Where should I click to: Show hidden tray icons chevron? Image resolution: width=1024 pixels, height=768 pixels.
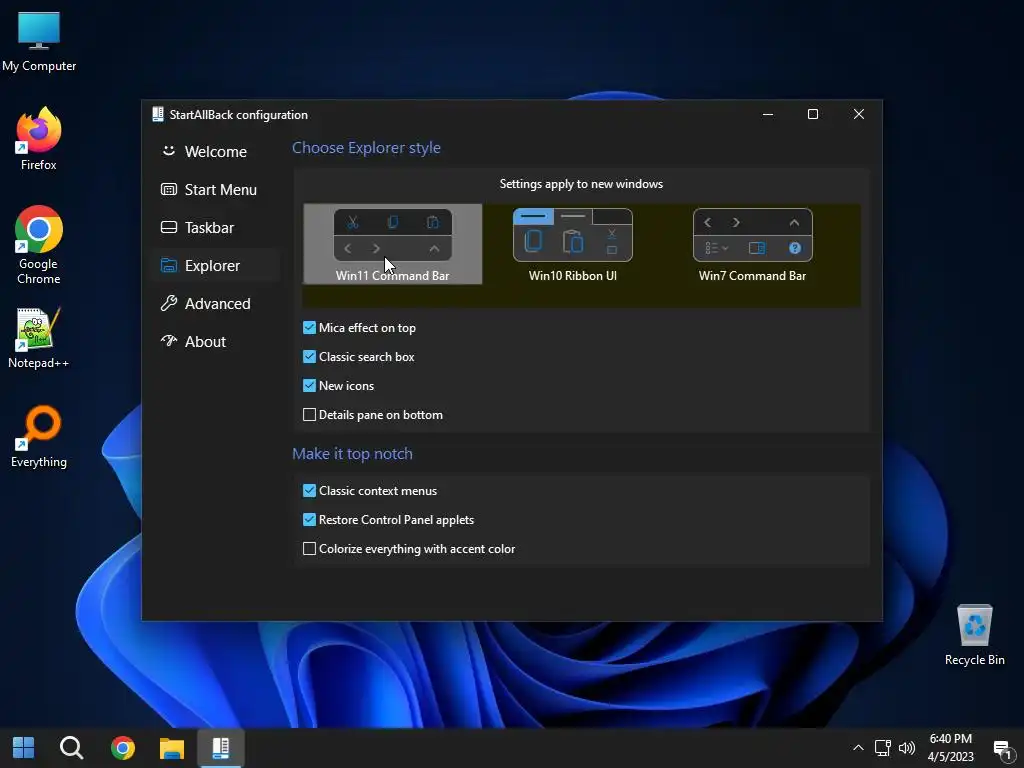point(858,748)
